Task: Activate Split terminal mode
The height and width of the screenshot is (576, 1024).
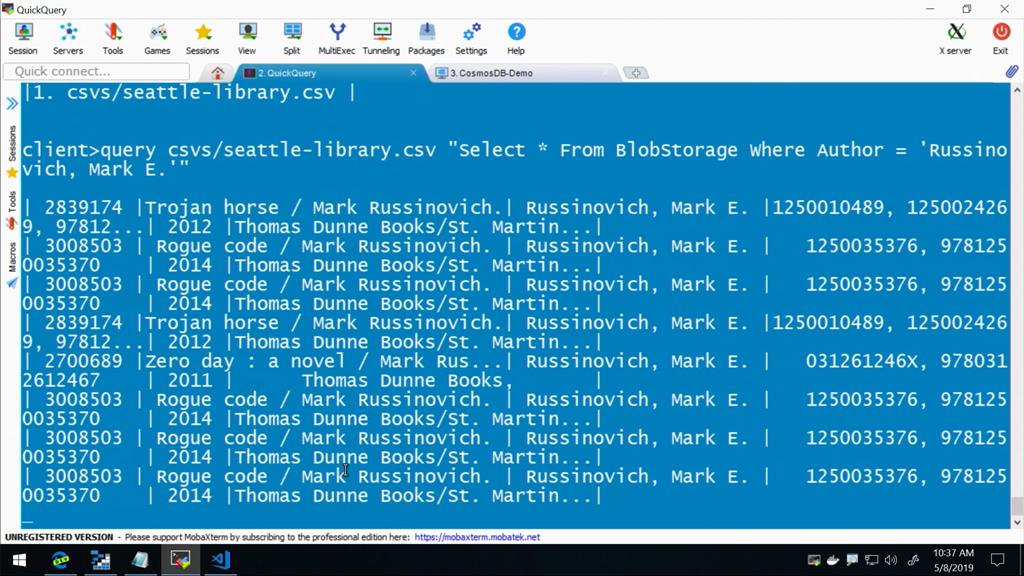Action: point(292,39)
